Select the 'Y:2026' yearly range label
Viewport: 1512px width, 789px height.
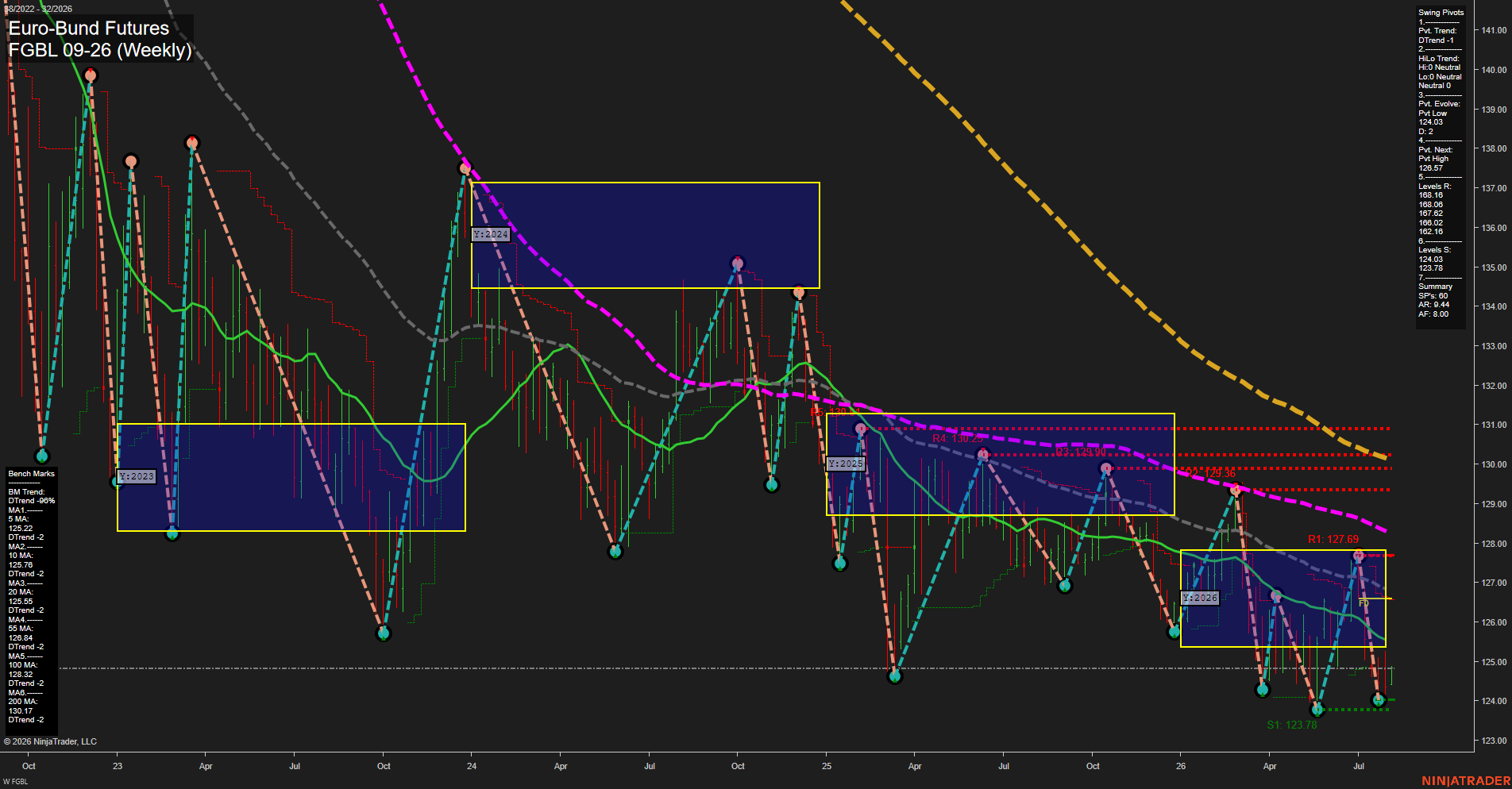click(x=1200, y=598)
